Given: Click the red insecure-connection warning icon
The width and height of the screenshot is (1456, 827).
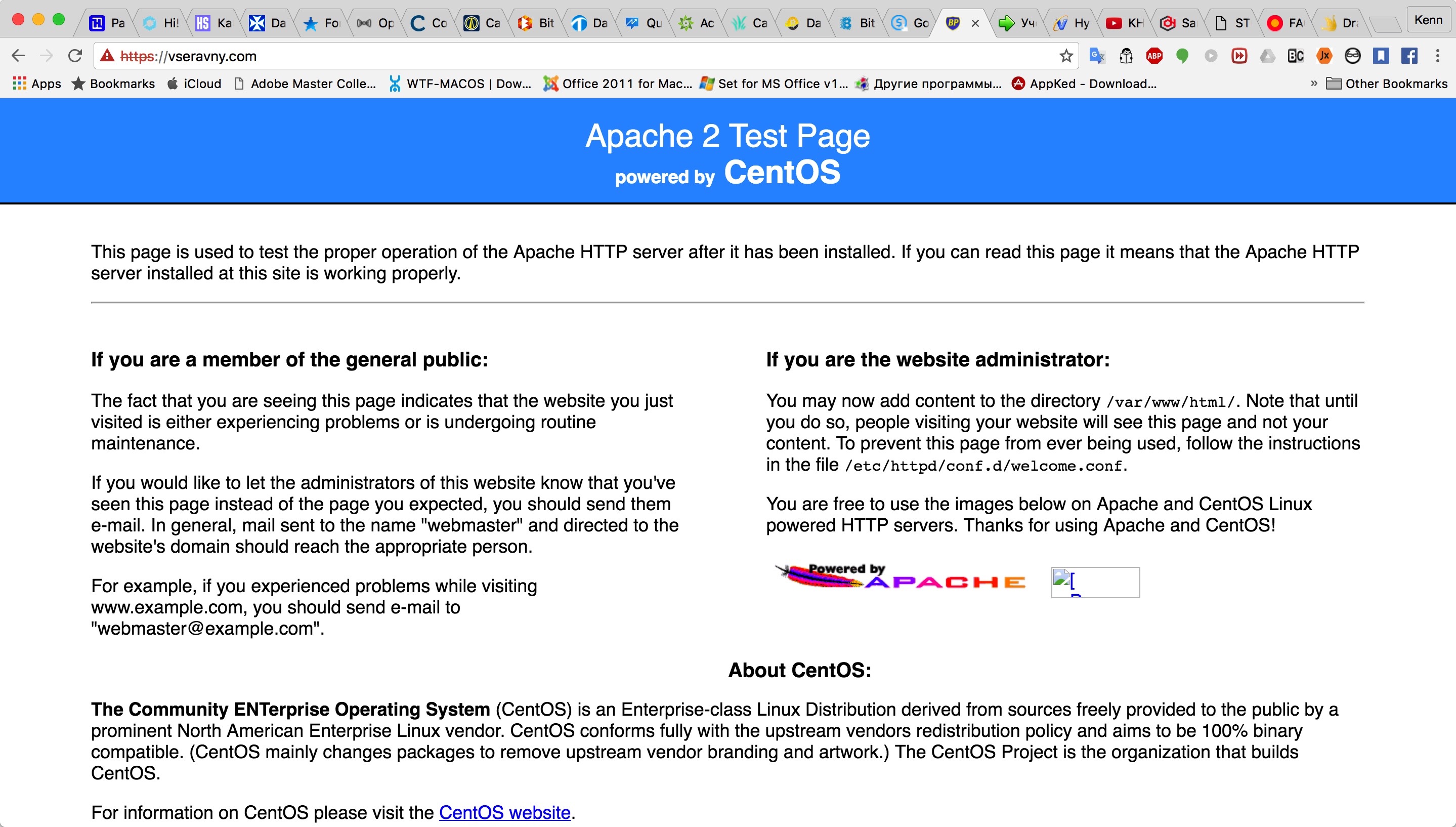Looking at the screenshot, I should 107,56.
